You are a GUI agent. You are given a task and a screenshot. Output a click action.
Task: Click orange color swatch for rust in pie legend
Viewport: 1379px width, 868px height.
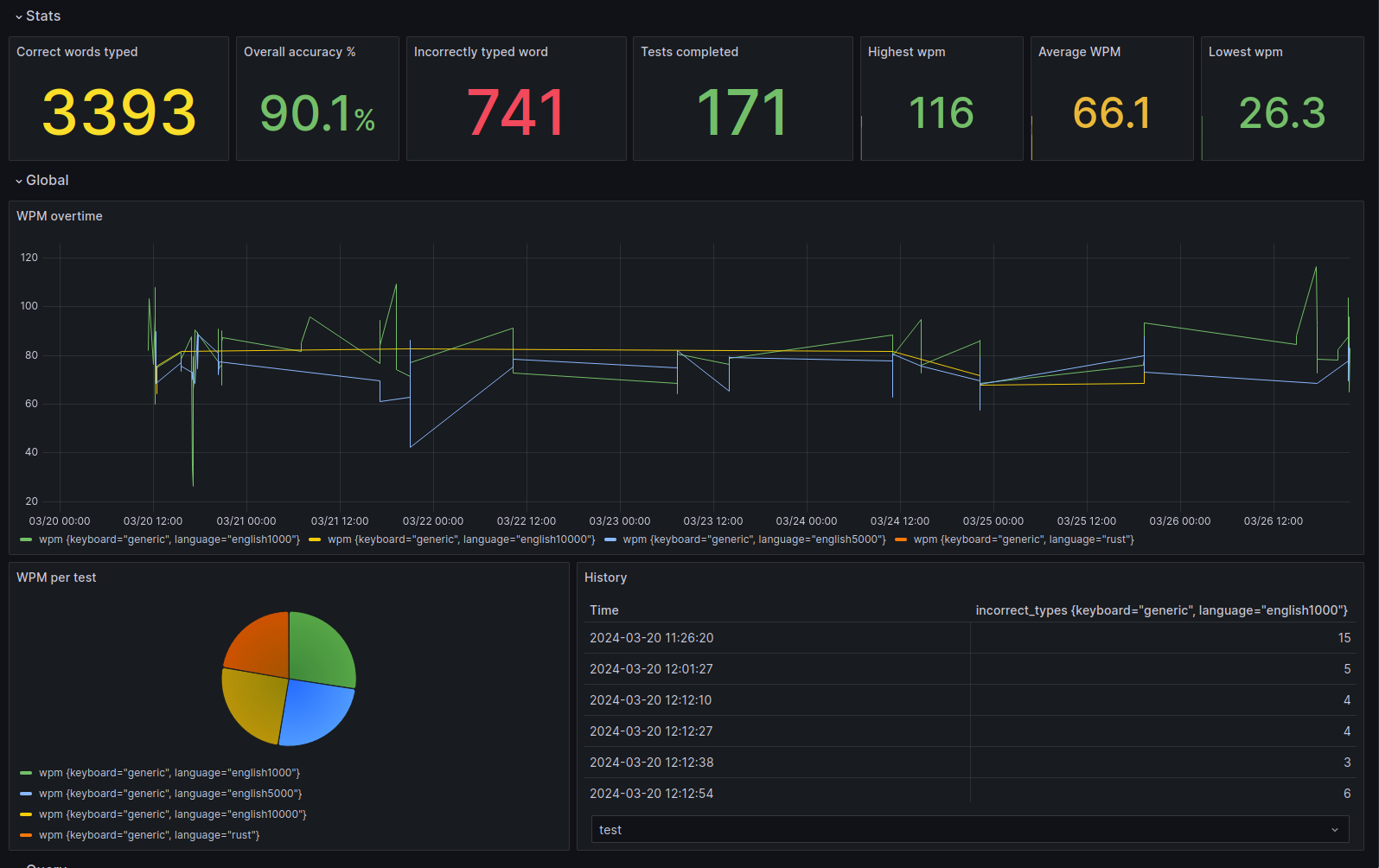pyautogui.click(x=26, y=835)
